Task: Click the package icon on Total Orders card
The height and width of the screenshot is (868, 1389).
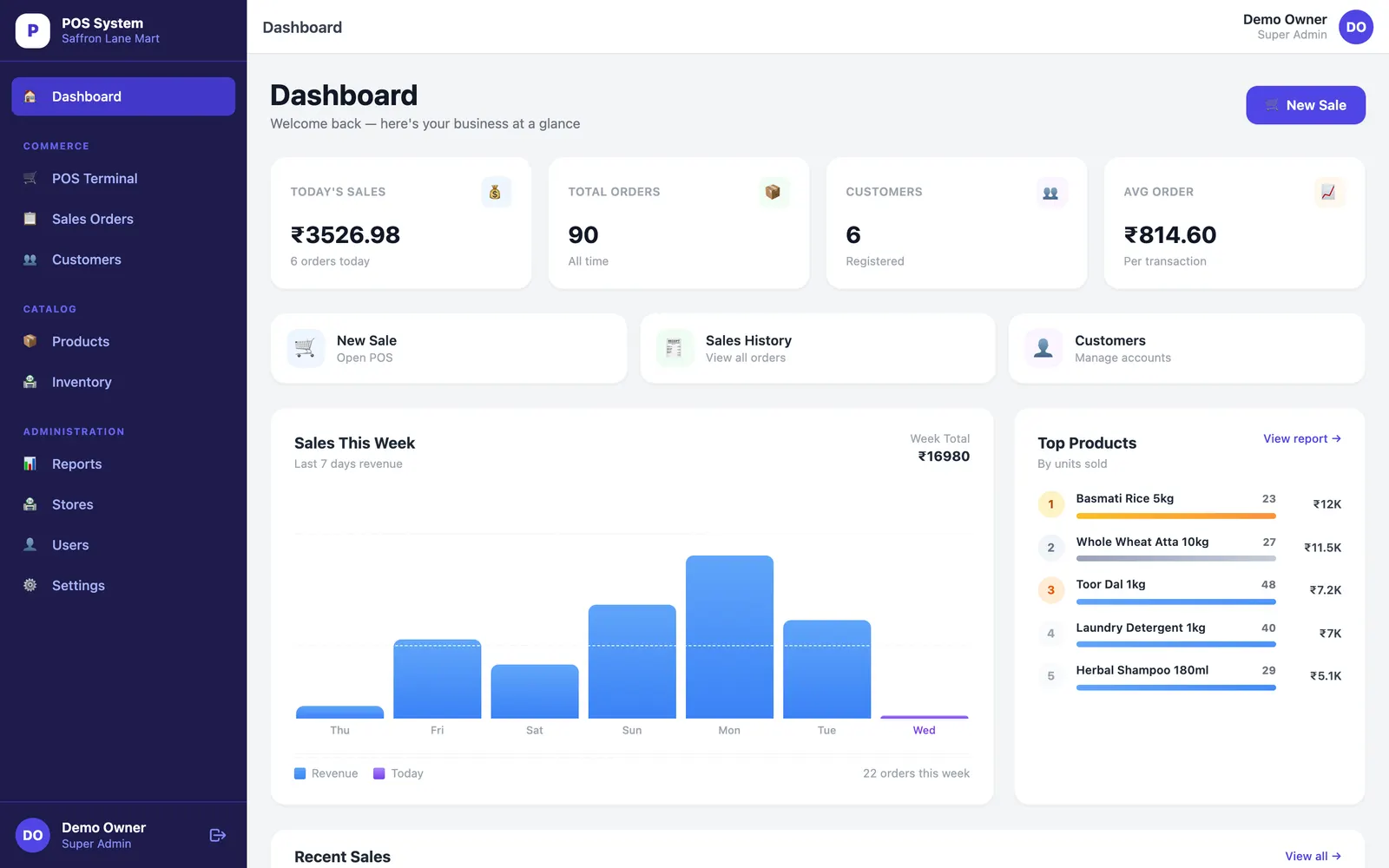Action: (773, 192)
